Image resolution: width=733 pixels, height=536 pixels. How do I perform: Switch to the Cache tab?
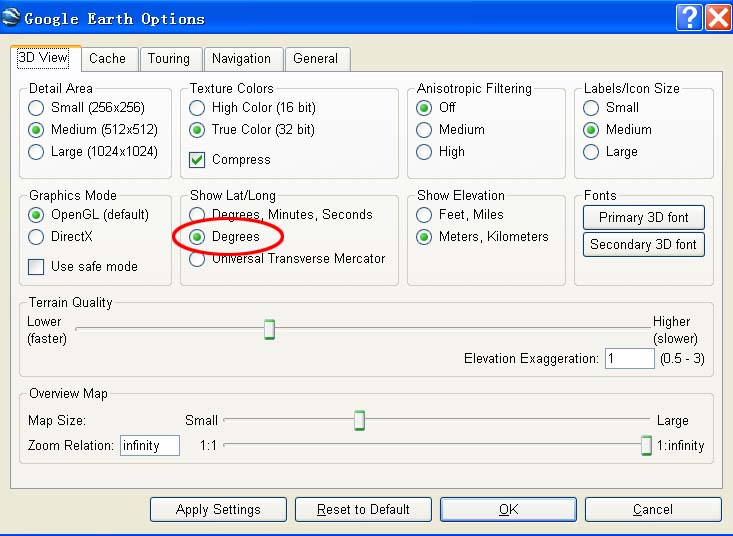coord(107,59)
